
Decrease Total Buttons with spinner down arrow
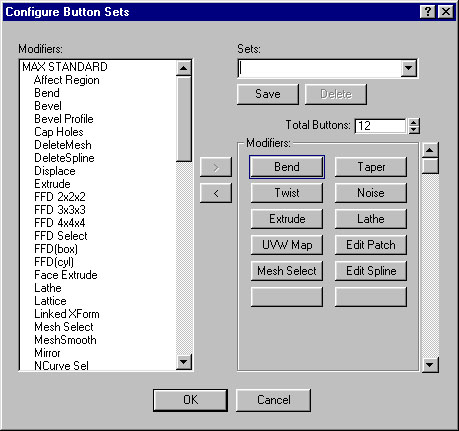(414, 130)
